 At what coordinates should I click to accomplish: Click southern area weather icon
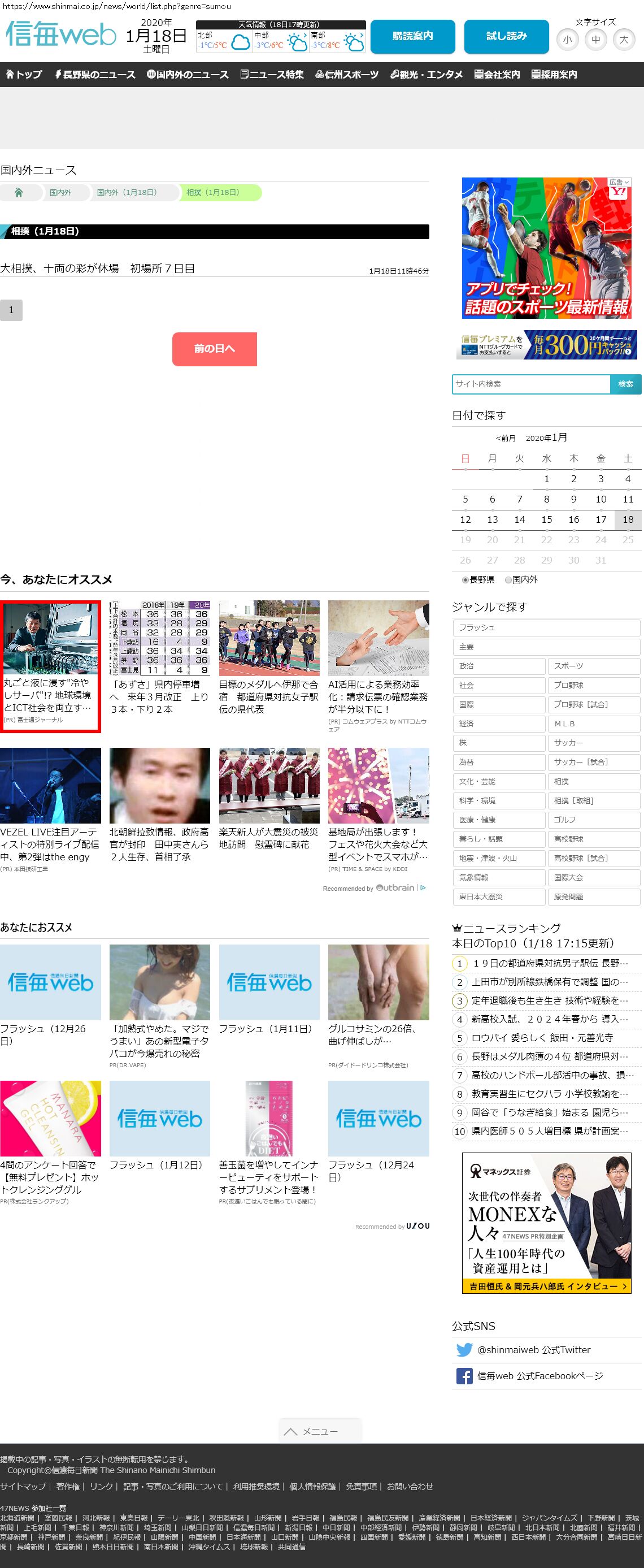(x=353, y=42)
